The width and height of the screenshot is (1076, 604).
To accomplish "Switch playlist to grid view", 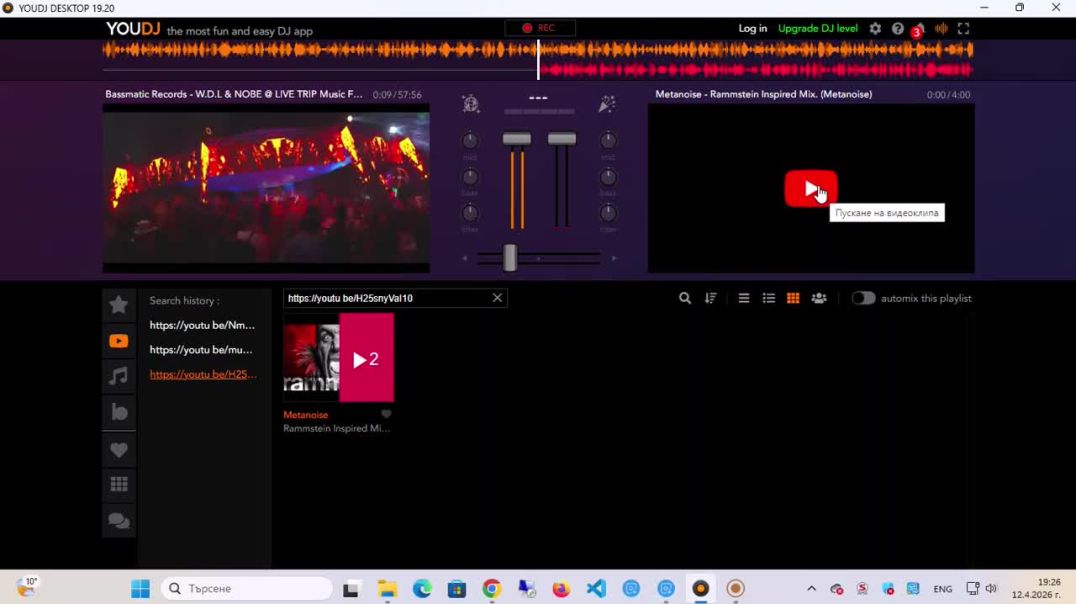I will click(793, 297).
